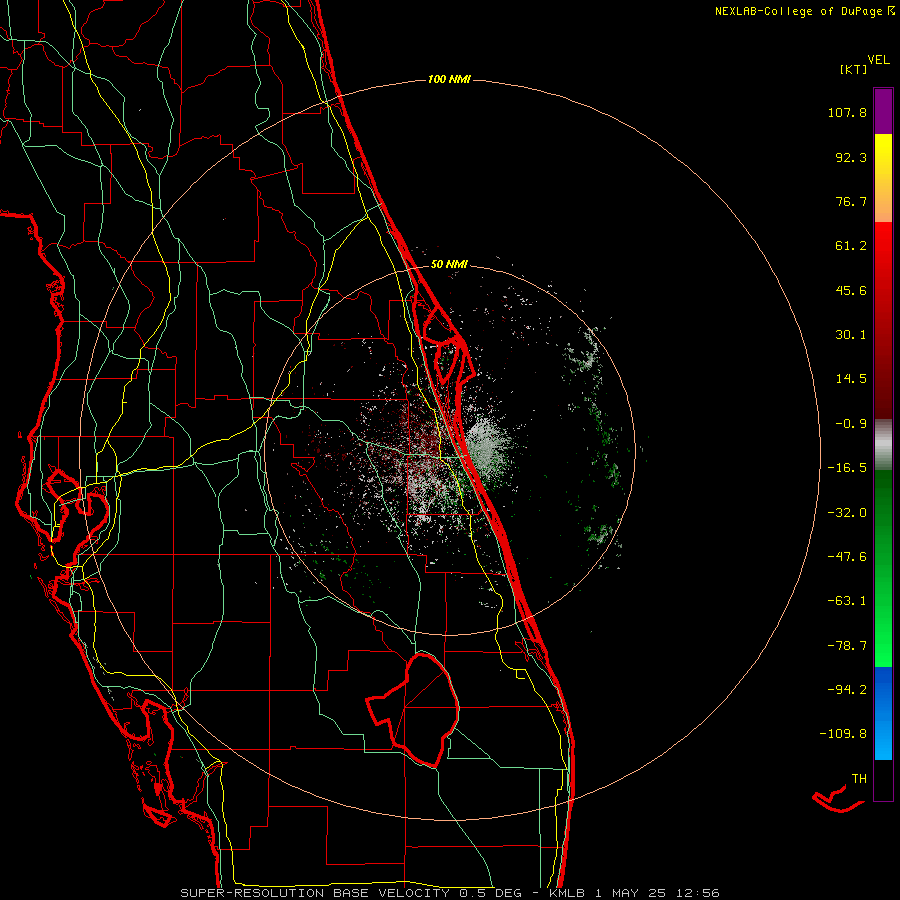Select the 45.6 legend value

pyautogui.click(x=851, y=290)
